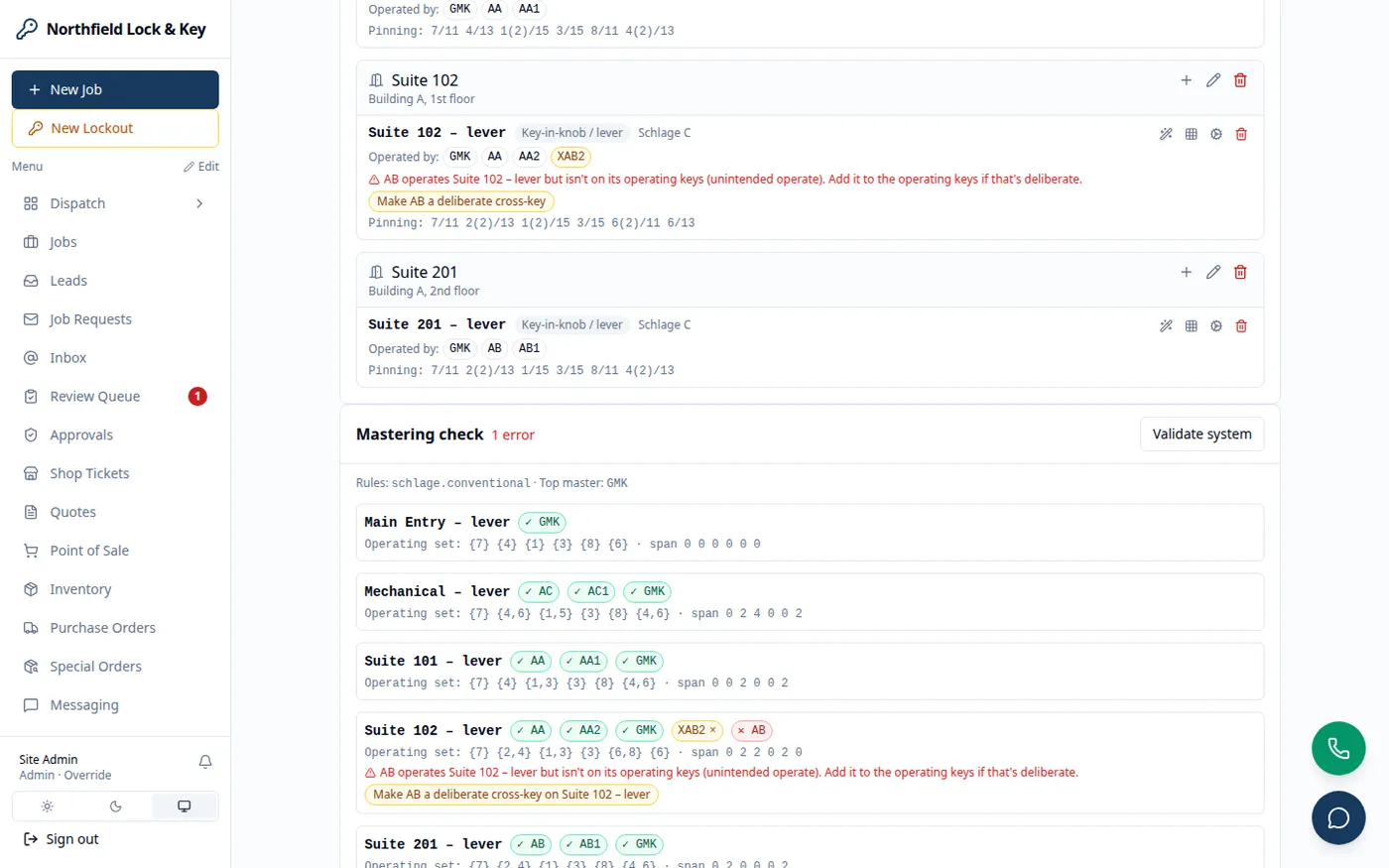Click the '1 error' mastering check label
The width and height of the screenshot is (1389, 868).
point(513,435)
